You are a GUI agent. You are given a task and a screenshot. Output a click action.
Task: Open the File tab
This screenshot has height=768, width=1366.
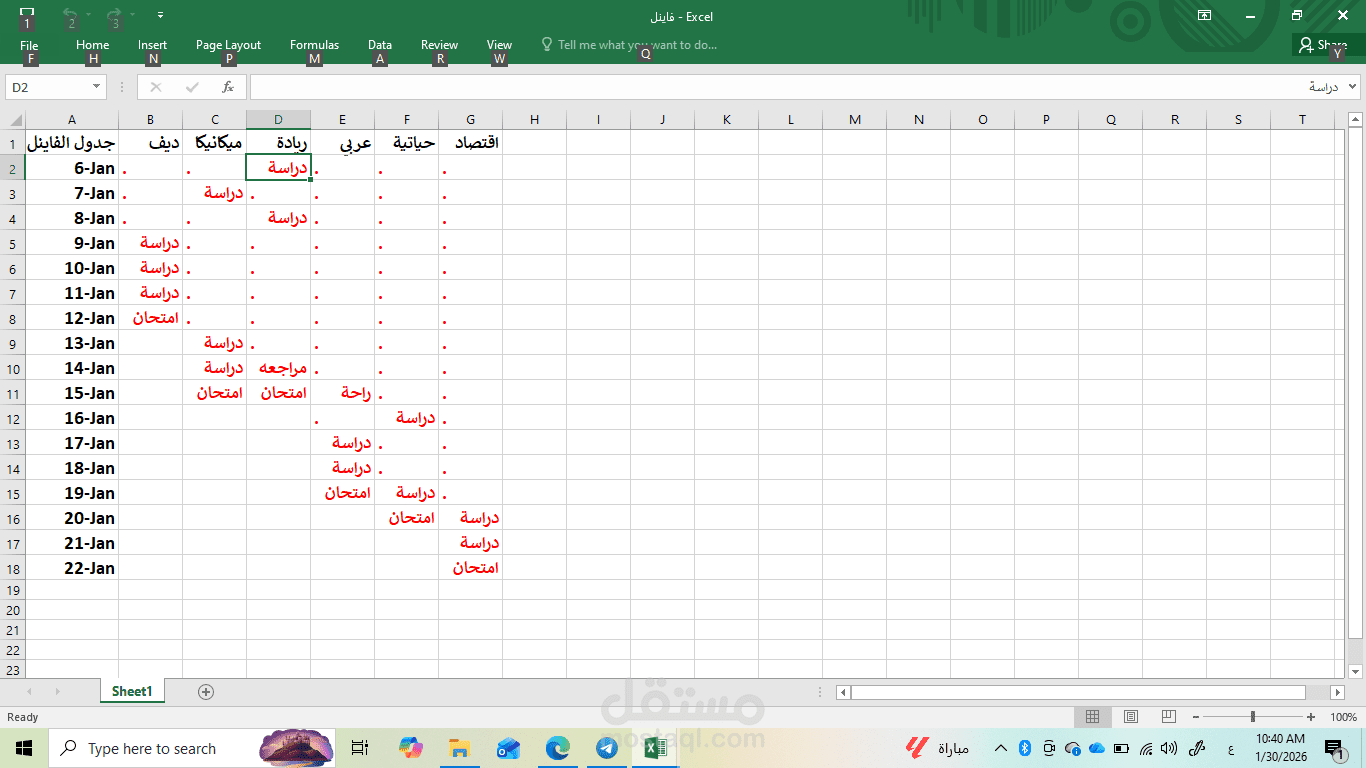point(29,45)
